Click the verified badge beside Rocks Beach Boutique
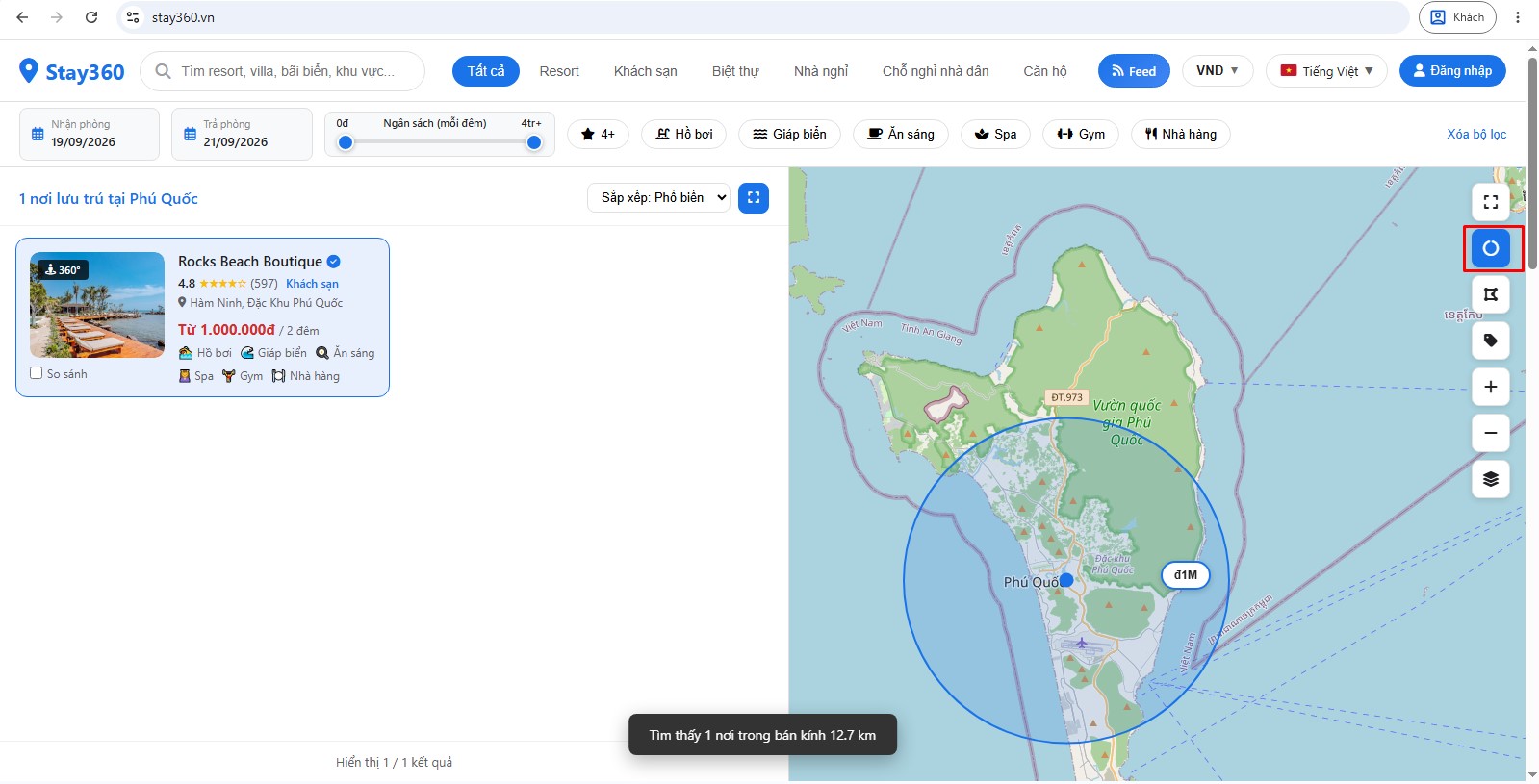The image size is (1539, 784). tap(334, 262)
